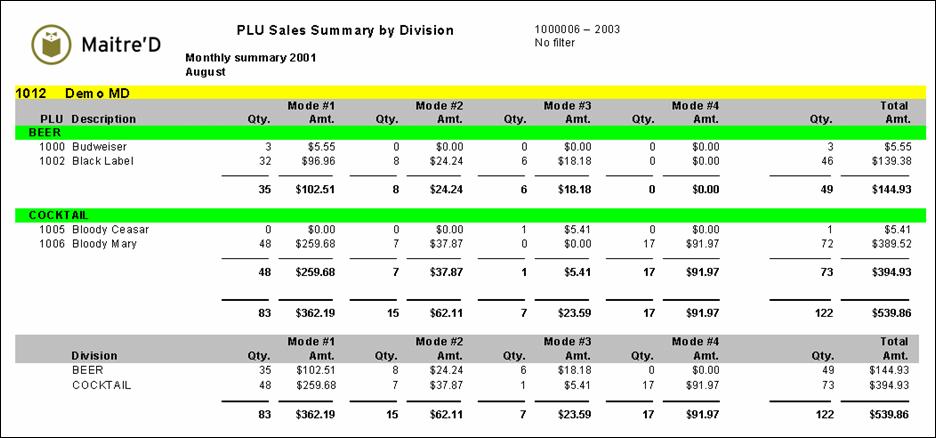Click the Bloody Mary item description
Screen dimensions: 936x438
pos(104,243)
